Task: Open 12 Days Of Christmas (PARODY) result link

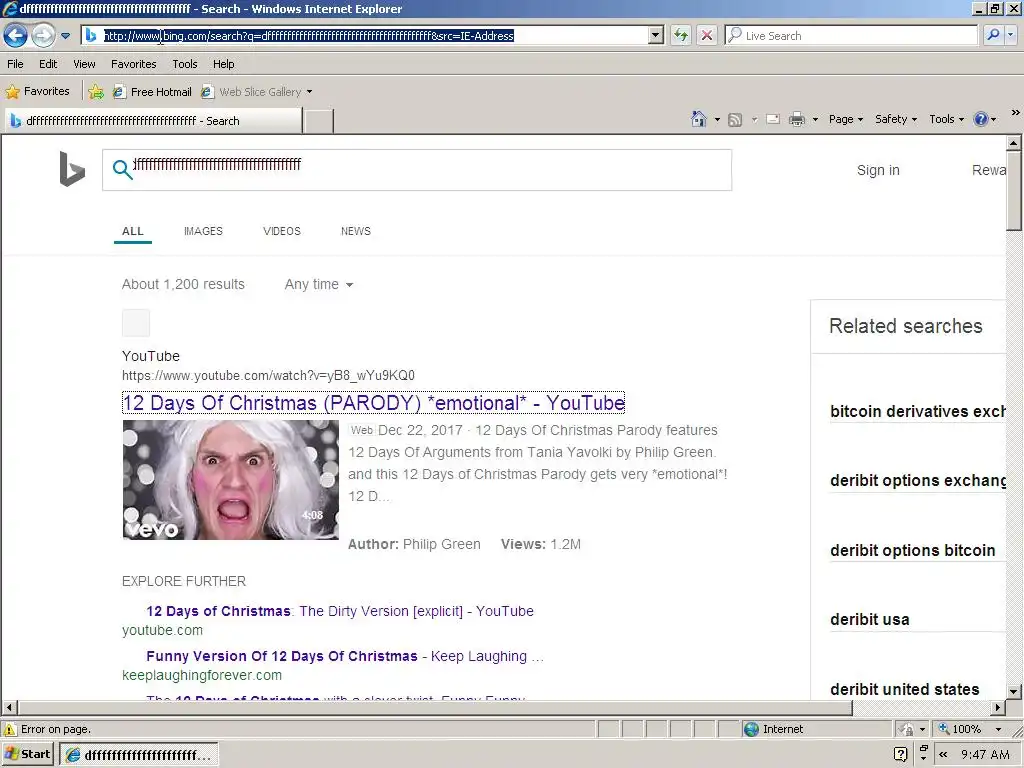Action: (x=374, y=402)
